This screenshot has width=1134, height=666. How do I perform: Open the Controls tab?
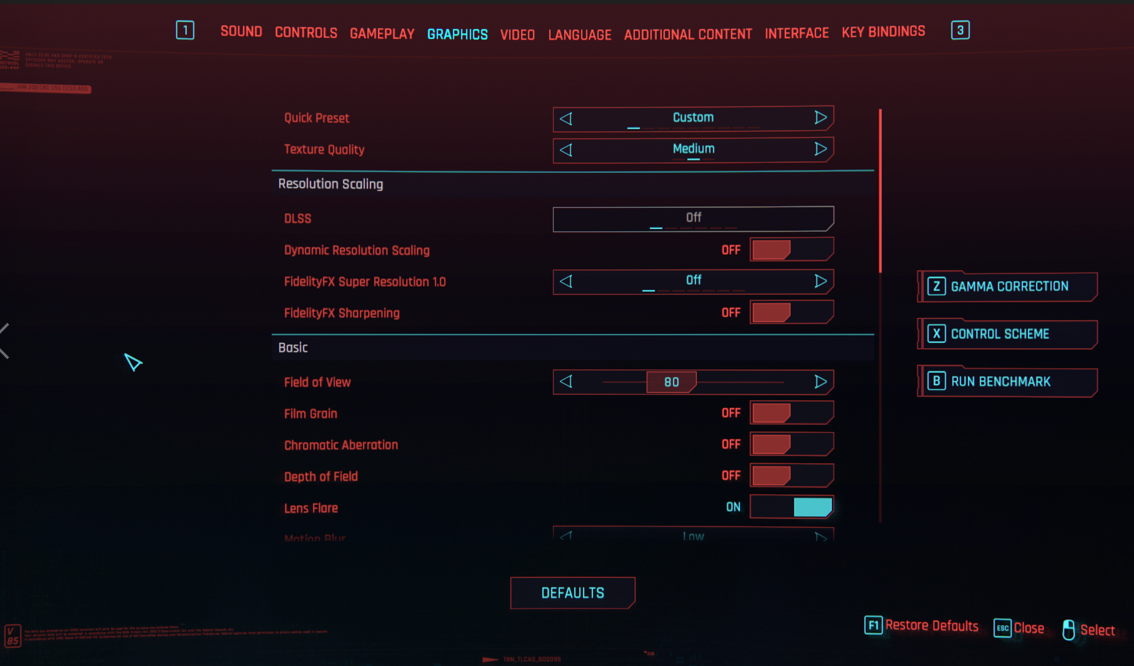306,33
